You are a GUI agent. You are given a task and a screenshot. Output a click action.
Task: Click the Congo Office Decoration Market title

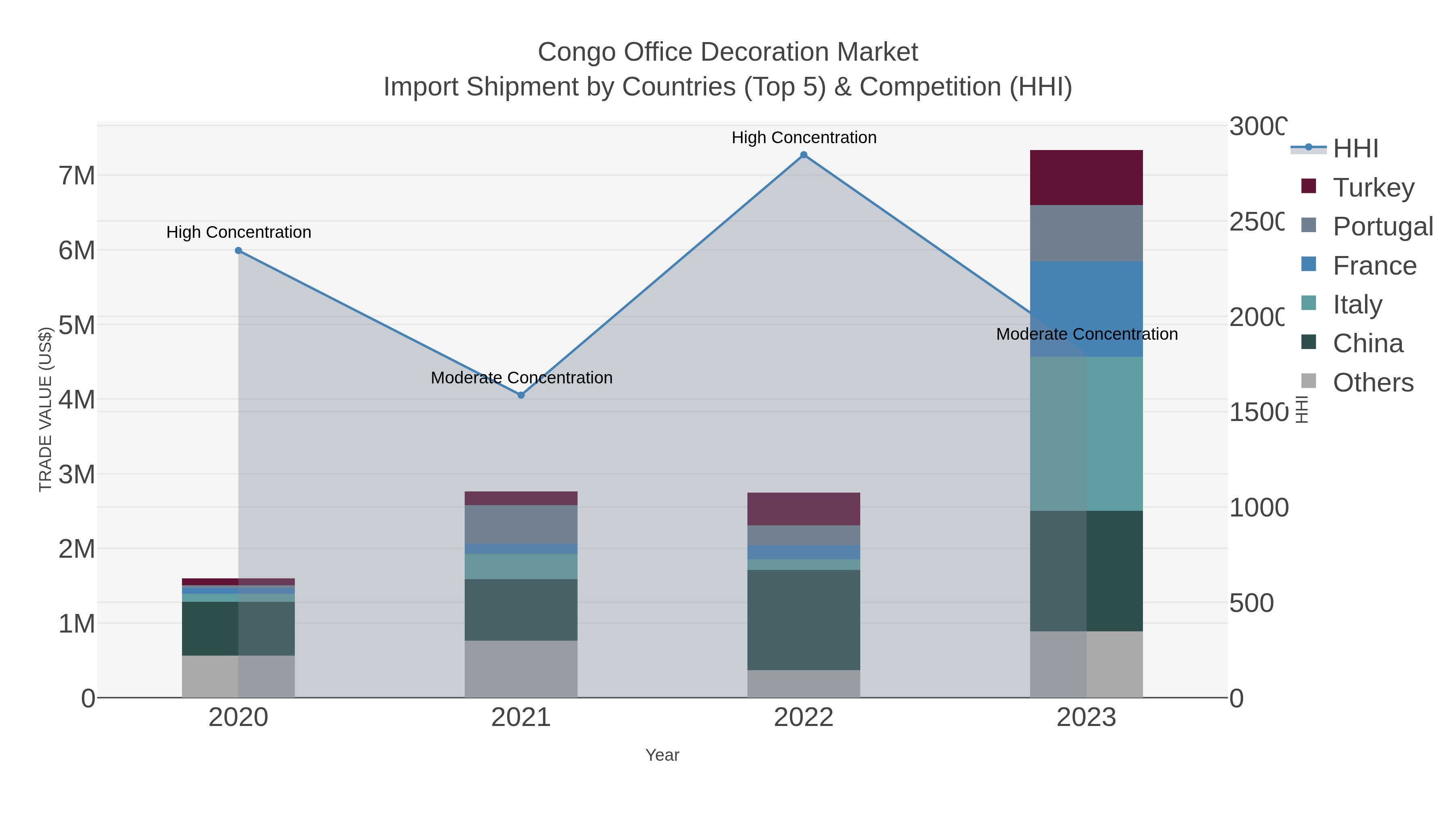(728, 52)
